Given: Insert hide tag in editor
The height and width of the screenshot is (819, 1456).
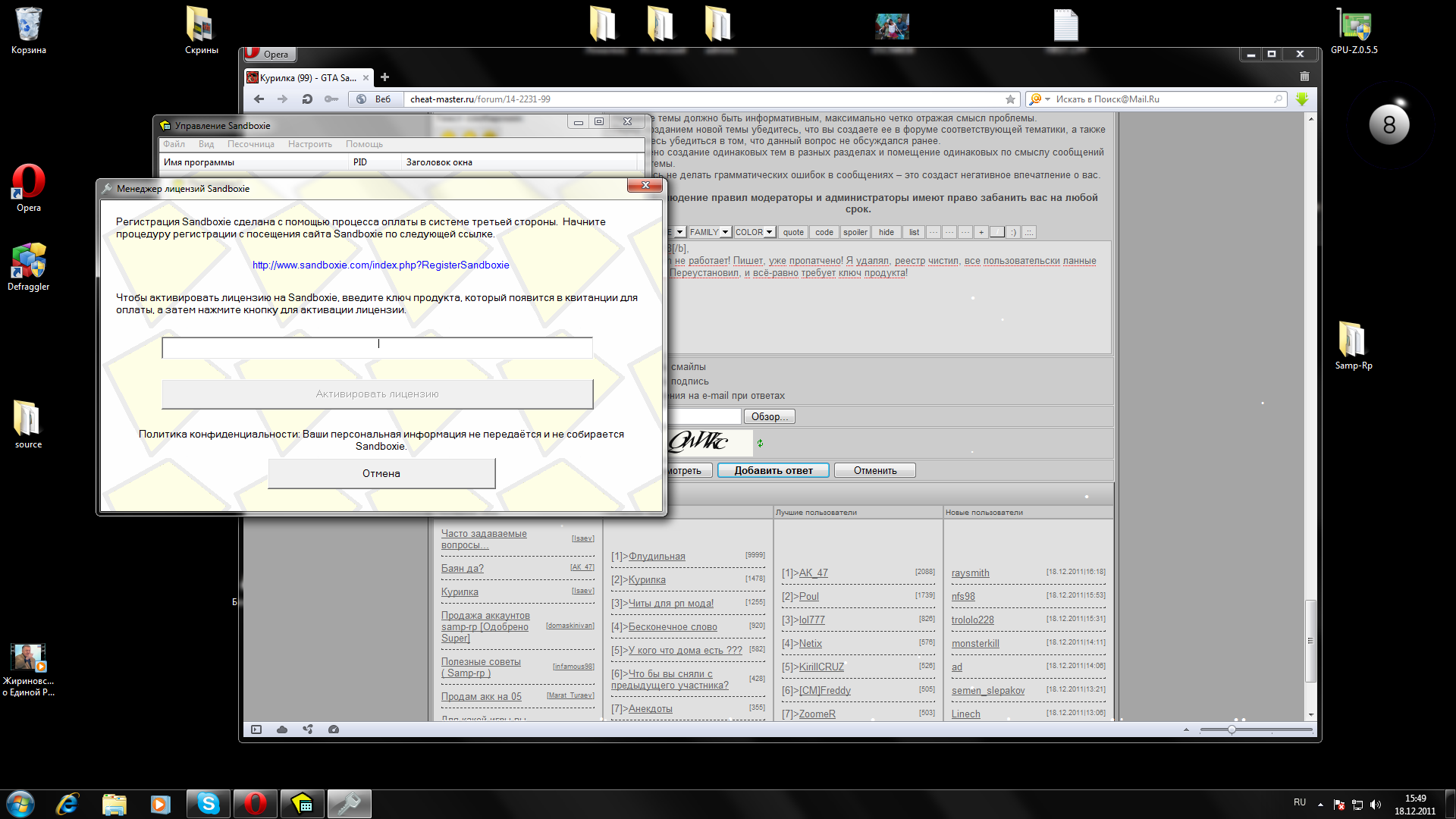Looking at the screenshot, I should tap(886, 232).
